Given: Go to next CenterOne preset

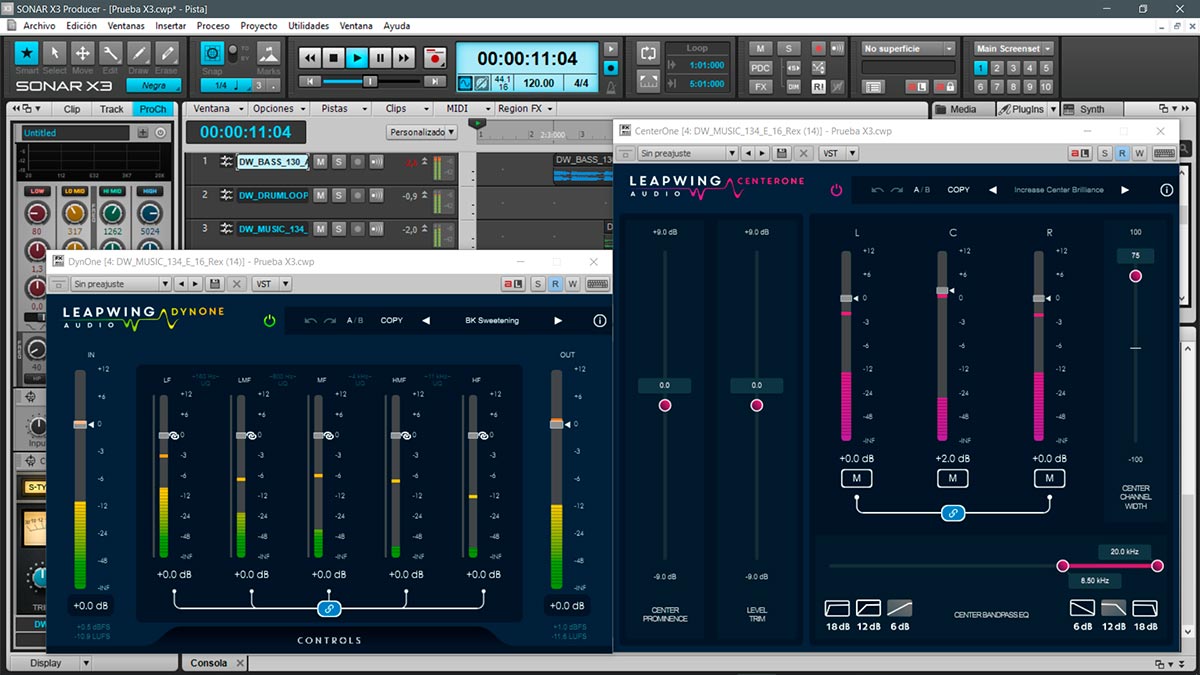Looking at the screenshot, I should pos(1125,190).
